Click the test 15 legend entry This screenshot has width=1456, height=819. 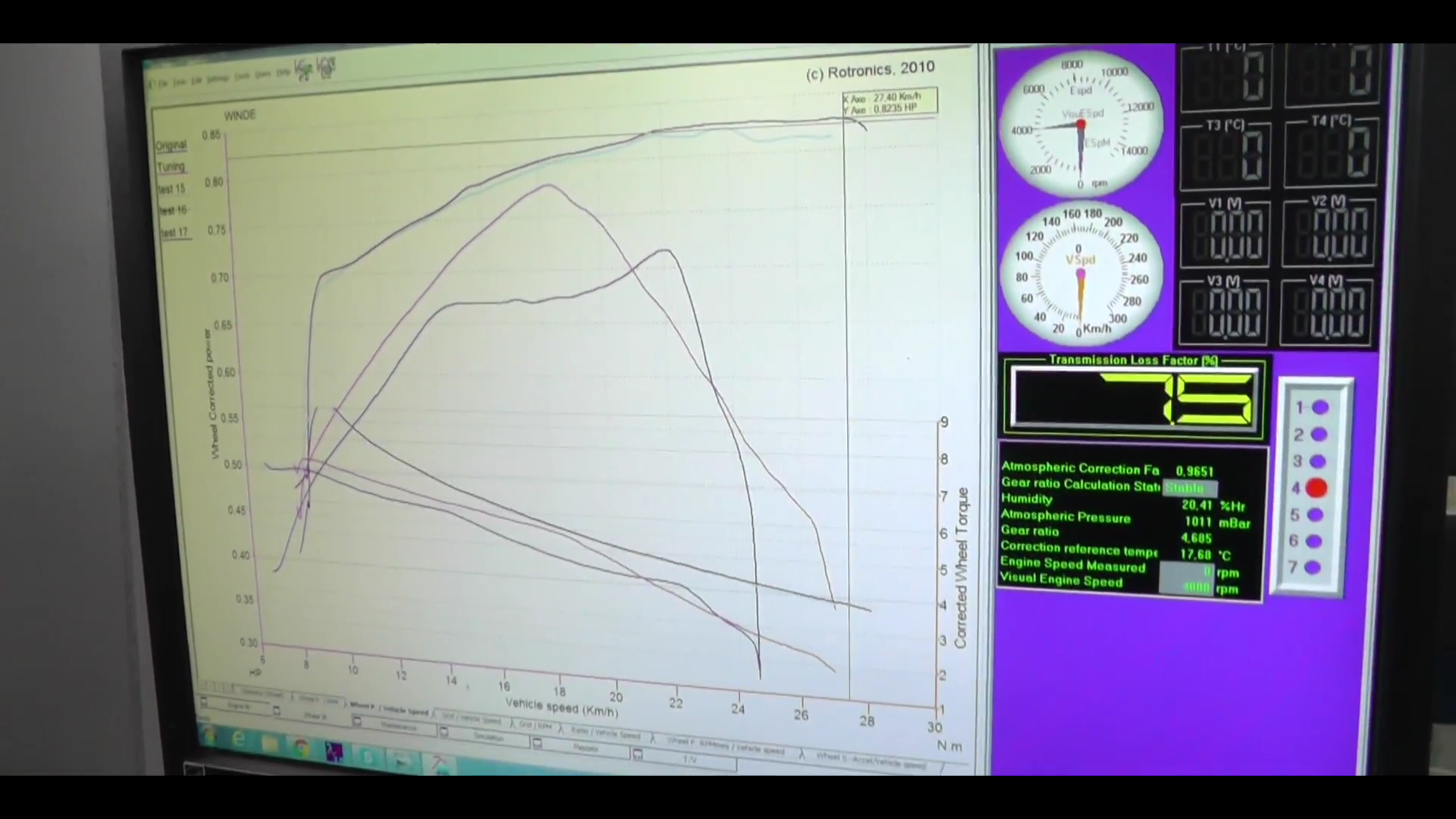(171, 189)
